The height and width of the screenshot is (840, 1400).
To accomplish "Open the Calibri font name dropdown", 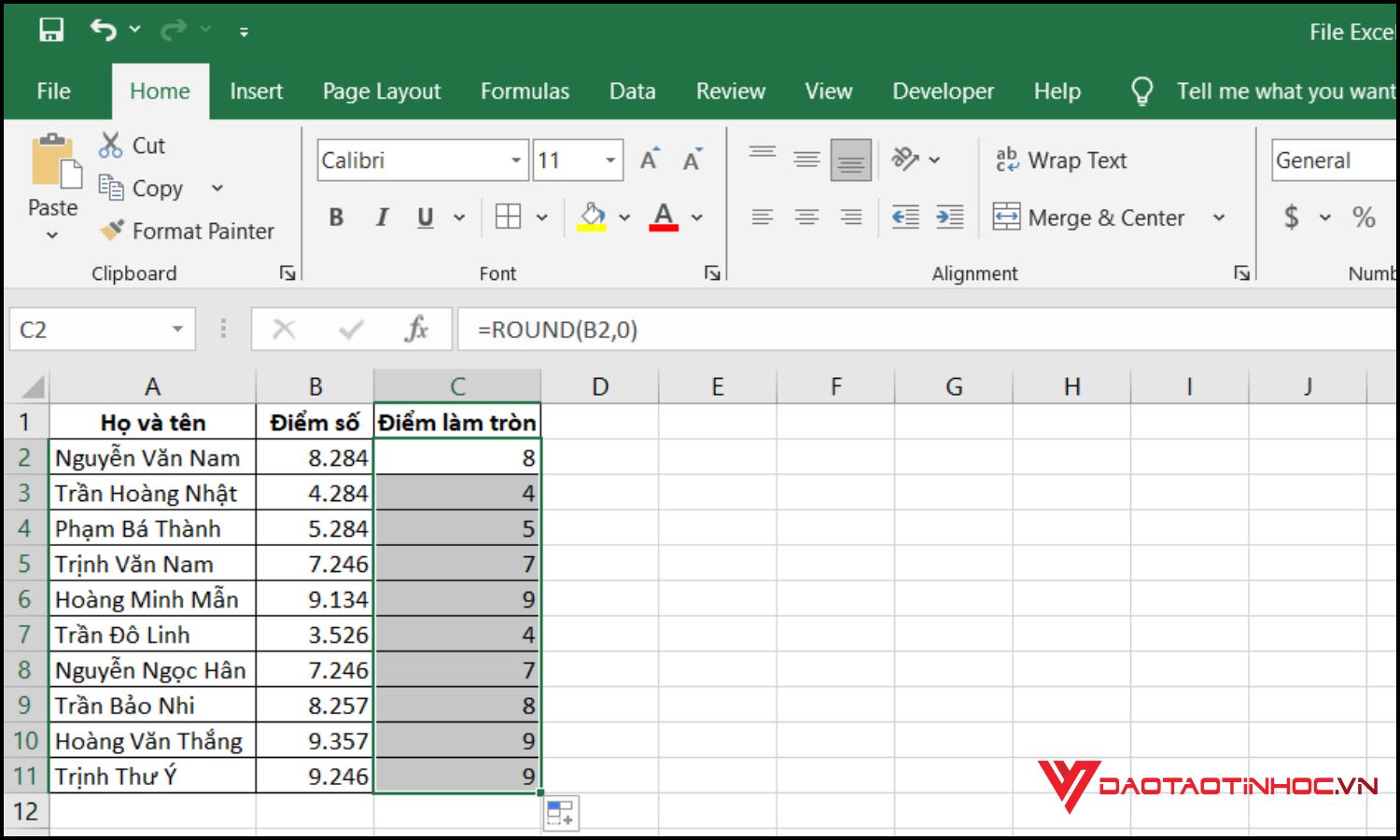I will (x=515, y=161).
